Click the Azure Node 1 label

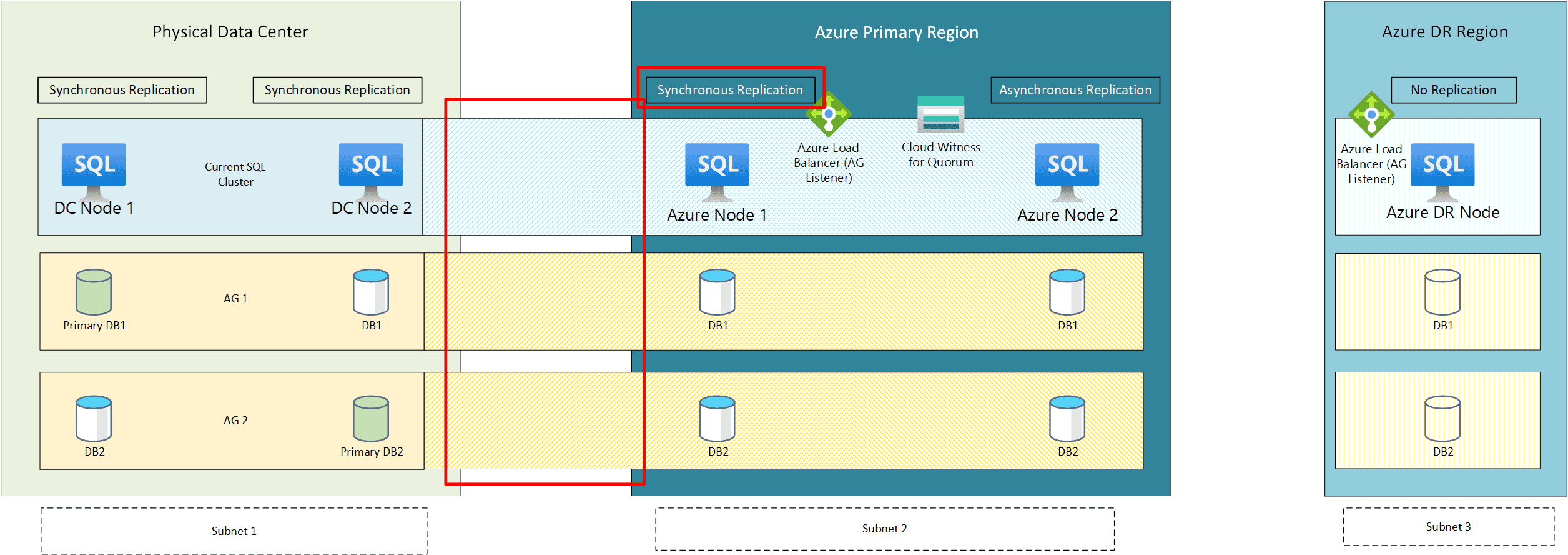pos(717,215)
